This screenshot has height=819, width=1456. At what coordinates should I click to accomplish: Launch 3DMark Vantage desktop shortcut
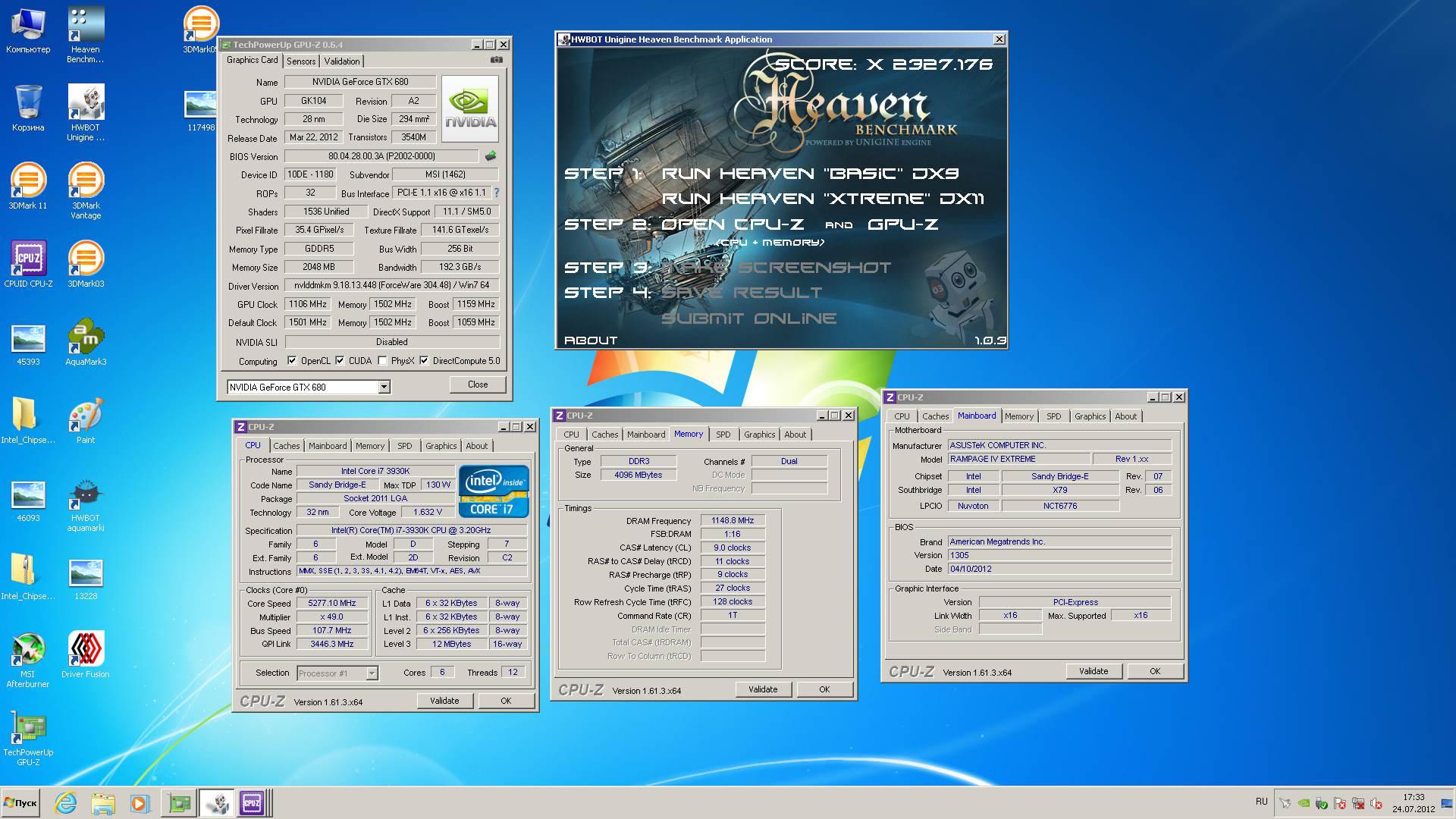86,191
